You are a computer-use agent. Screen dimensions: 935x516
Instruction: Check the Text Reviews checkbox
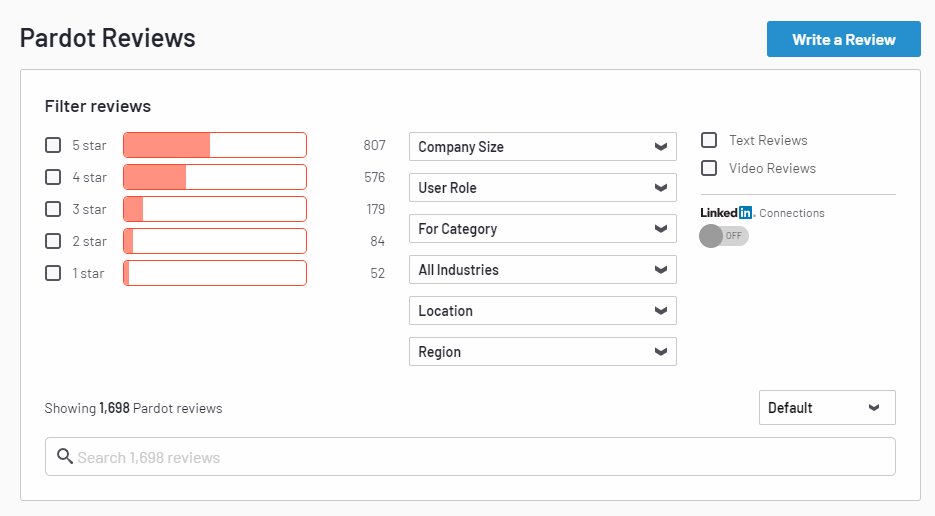click(x=709, y=140)
